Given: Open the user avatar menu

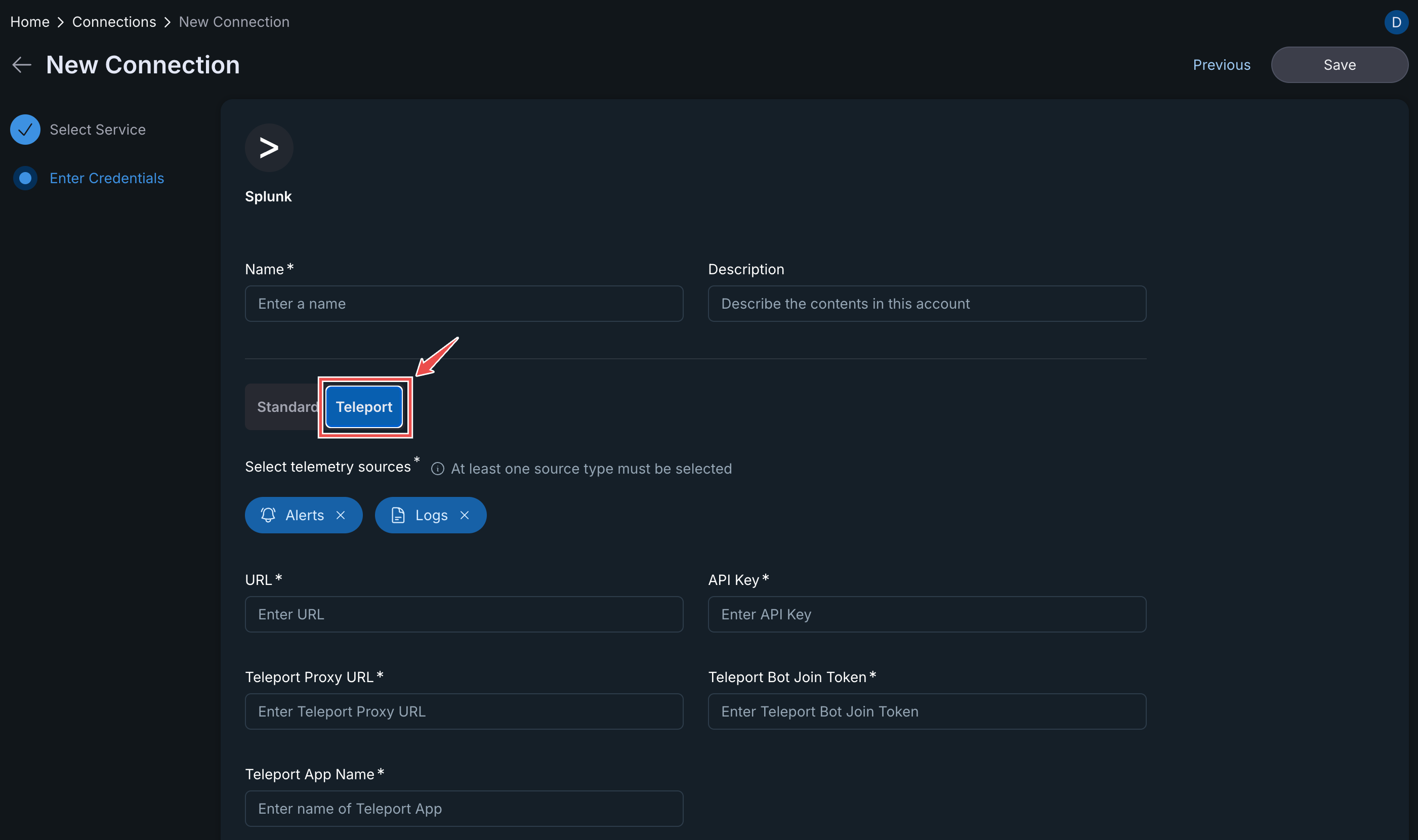Looking at the screenshot, I should coord(1396,22).
